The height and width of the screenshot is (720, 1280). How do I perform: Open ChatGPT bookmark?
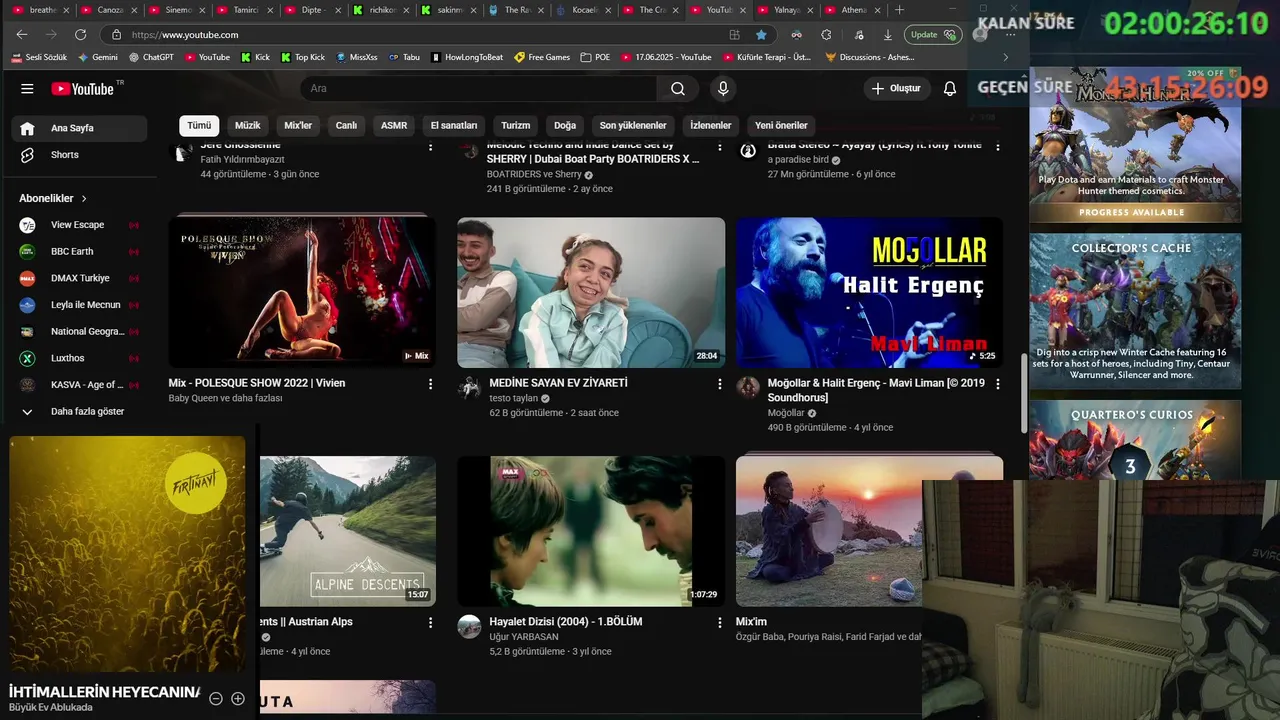click(151, 57)
